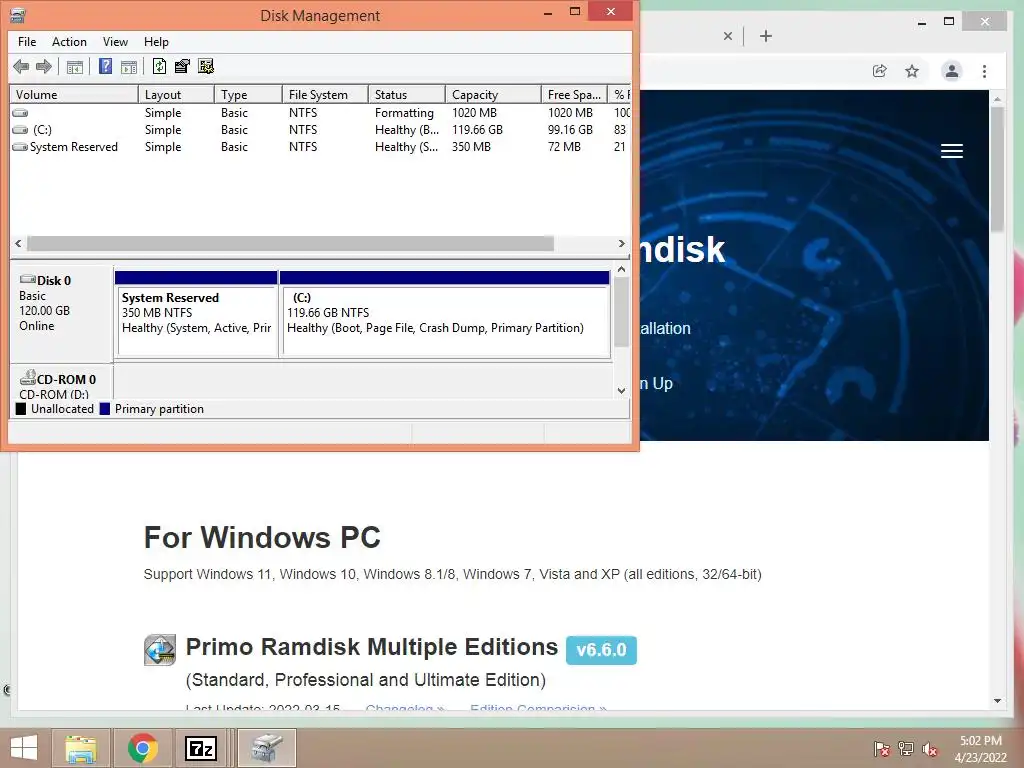Click the 'Formatting' status cell

tap(404, 113)
